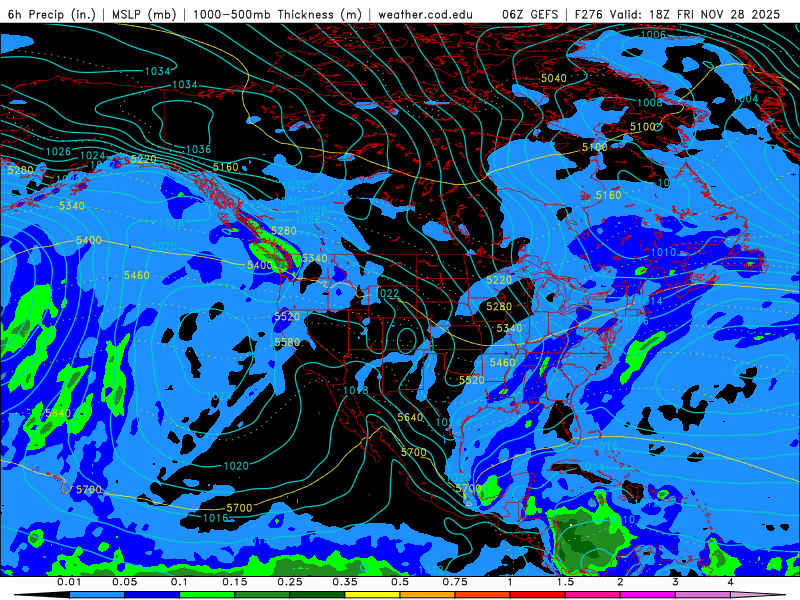Viewport: 800px width, 600px height.
Task: Click the legend value 4
Action: click(x=731, y=582)
